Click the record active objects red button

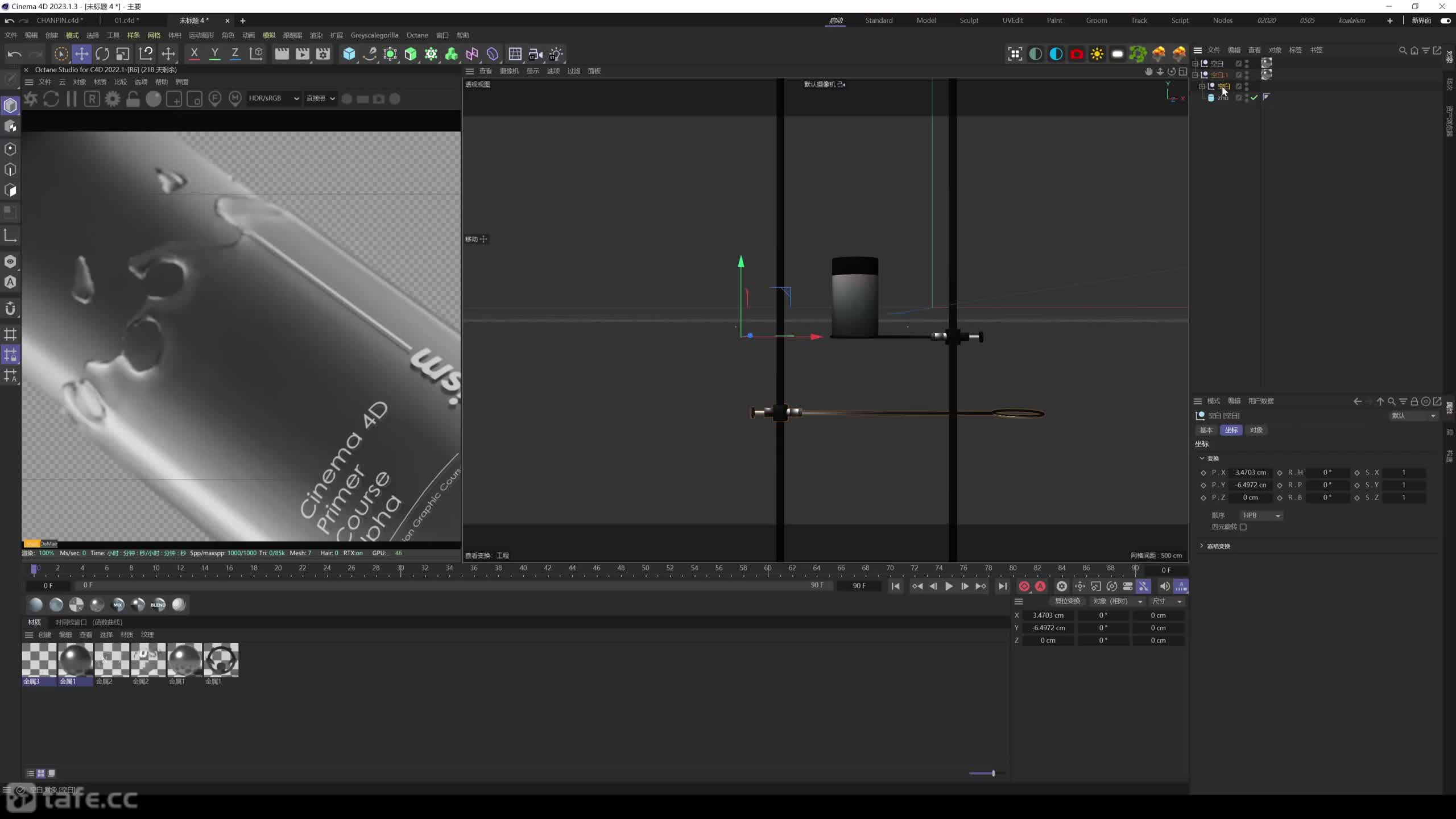pyautogui.click(x=1024, y=586)
